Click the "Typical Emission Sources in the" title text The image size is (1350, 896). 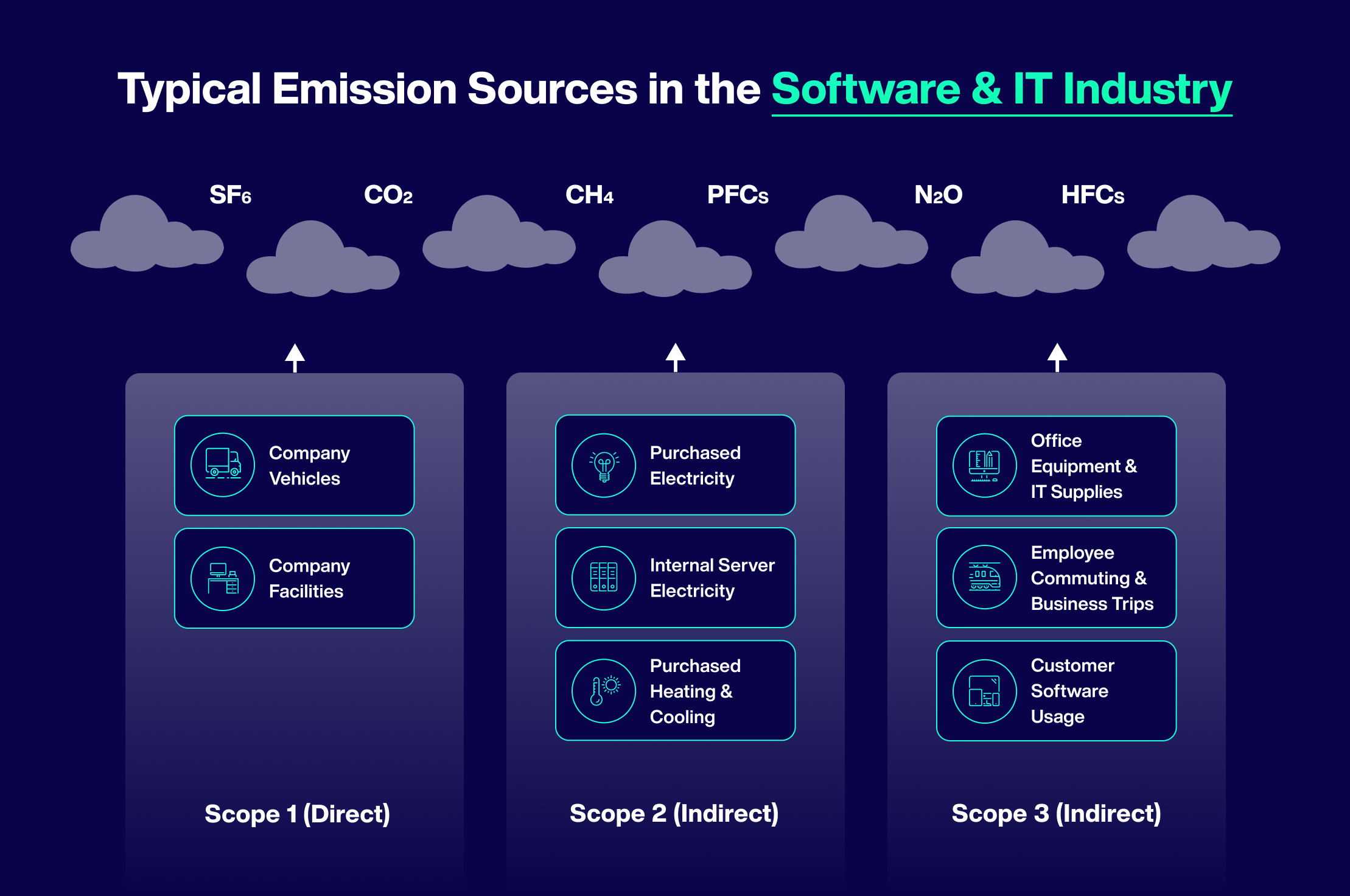pos(439,90)
